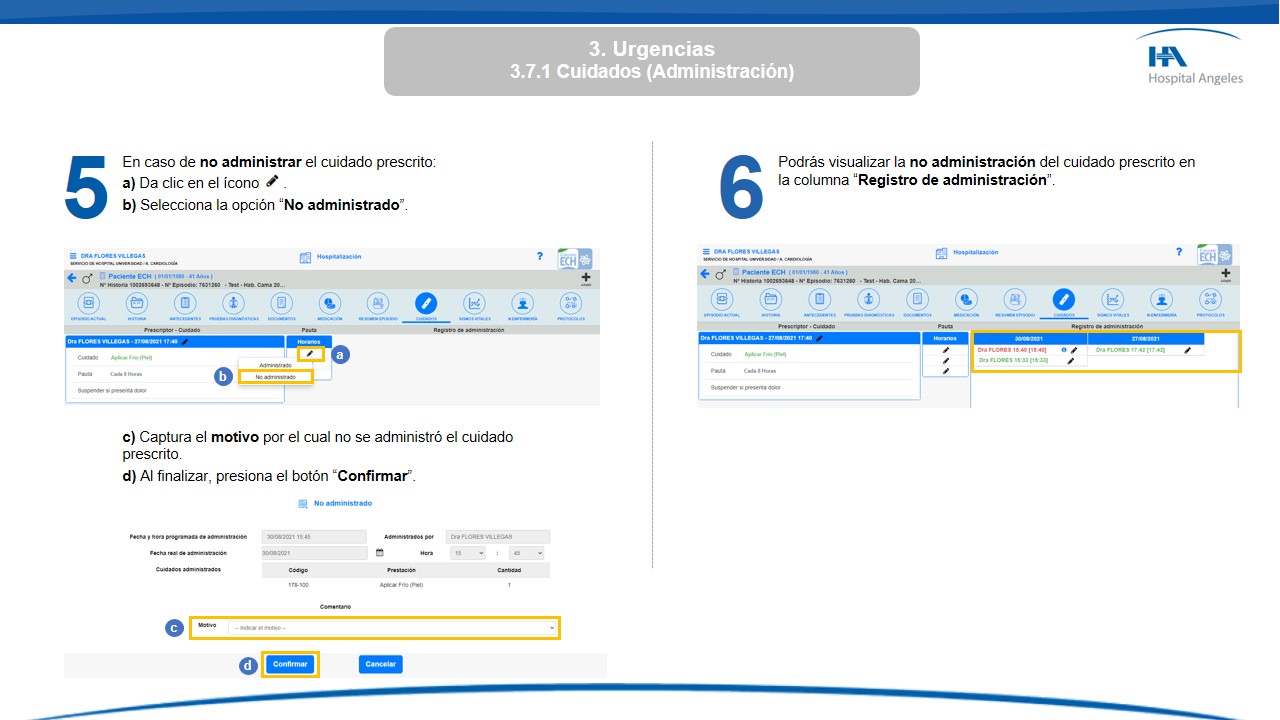Image resolution: width=1280 pixels, height=720 pixels.
Task: Click the calendar icon beside Fecha real
Action: tap(380, 552)
